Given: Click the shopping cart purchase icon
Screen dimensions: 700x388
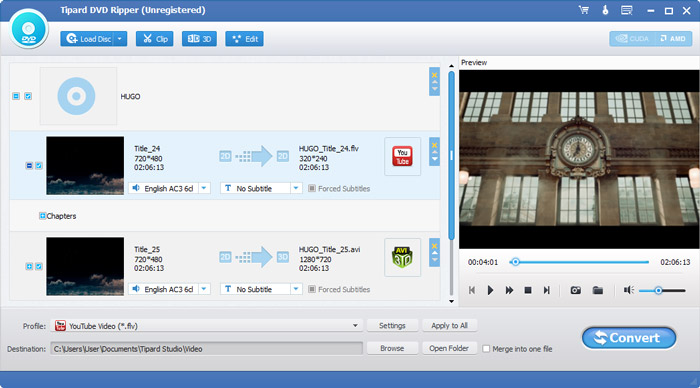Looking at the screenshot, I should (583, 10).
